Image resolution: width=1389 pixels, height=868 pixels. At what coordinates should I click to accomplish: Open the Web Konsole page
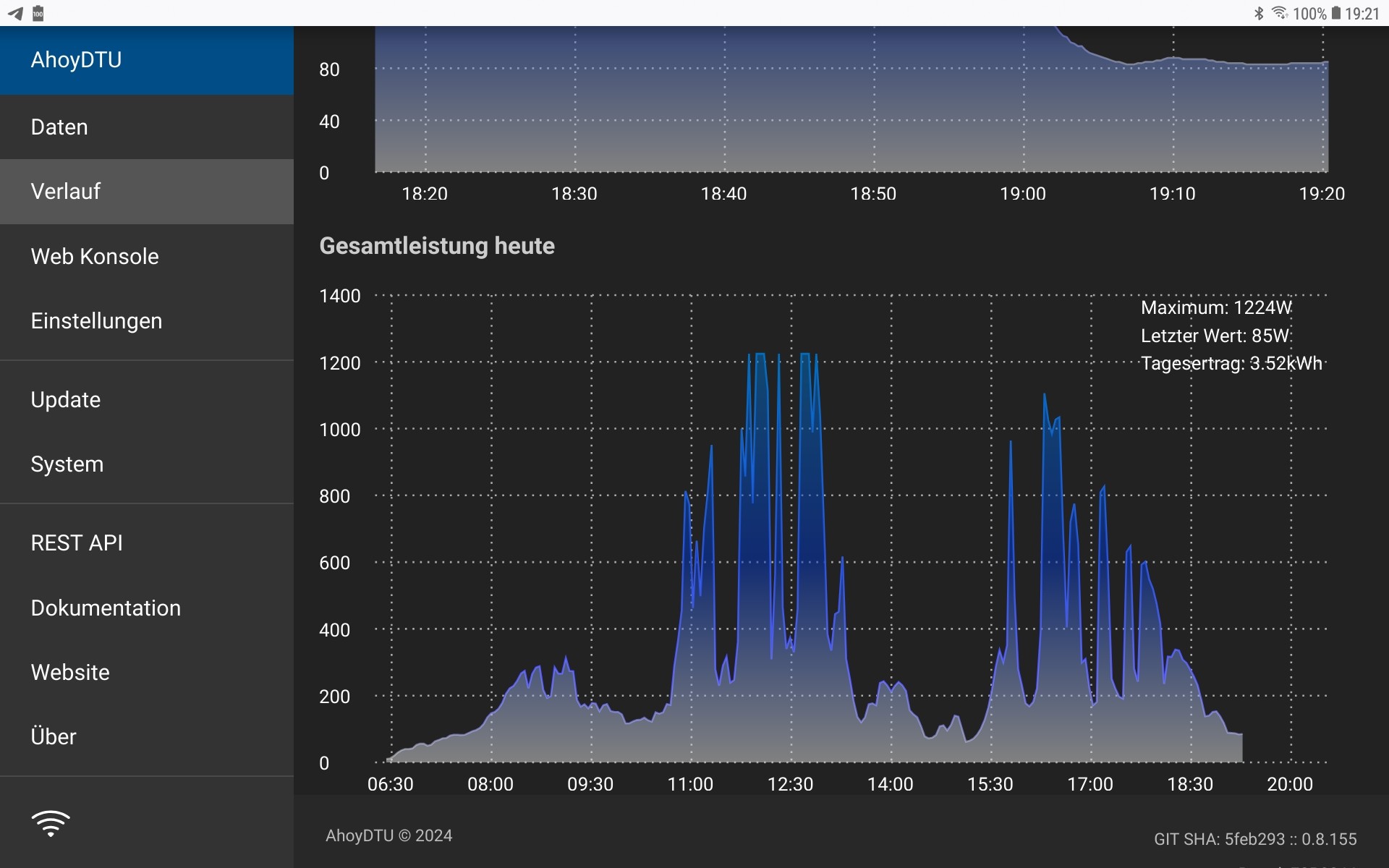click(95, 257)
